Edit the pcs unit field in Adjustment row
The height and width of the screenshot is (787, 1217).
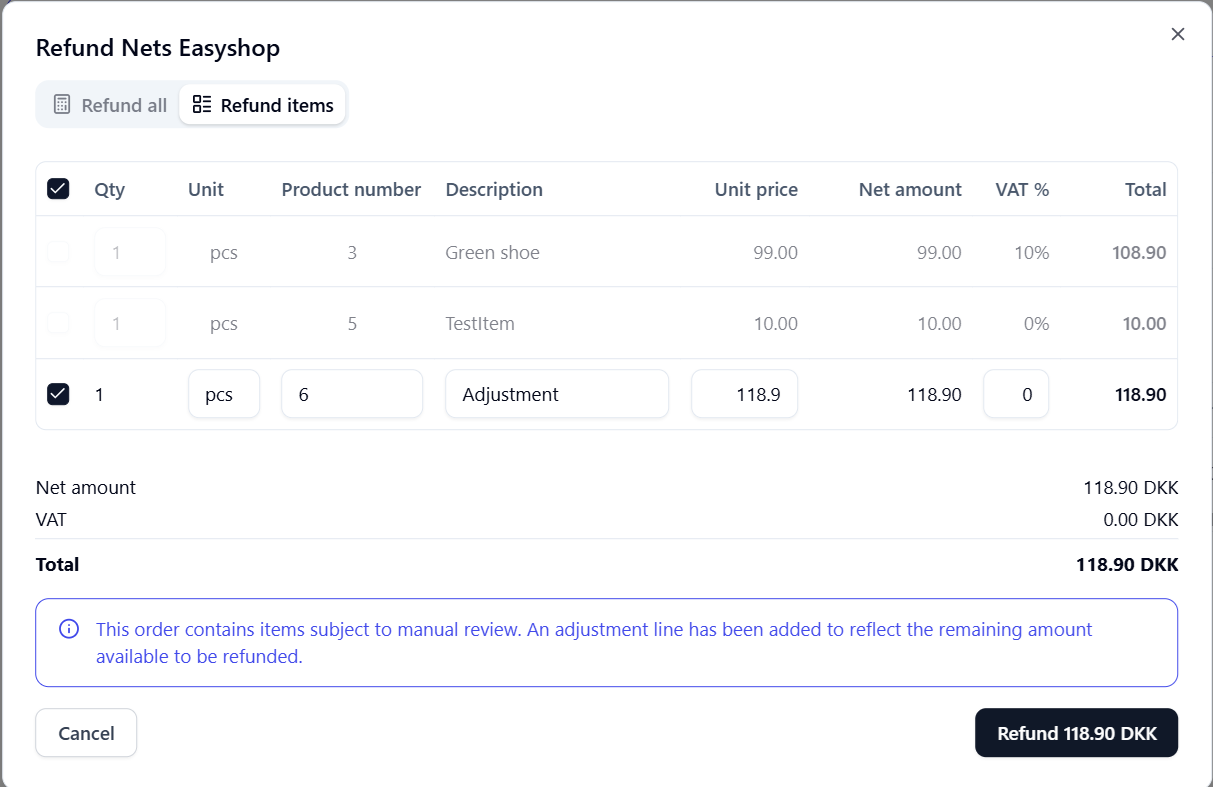(224, 394)
